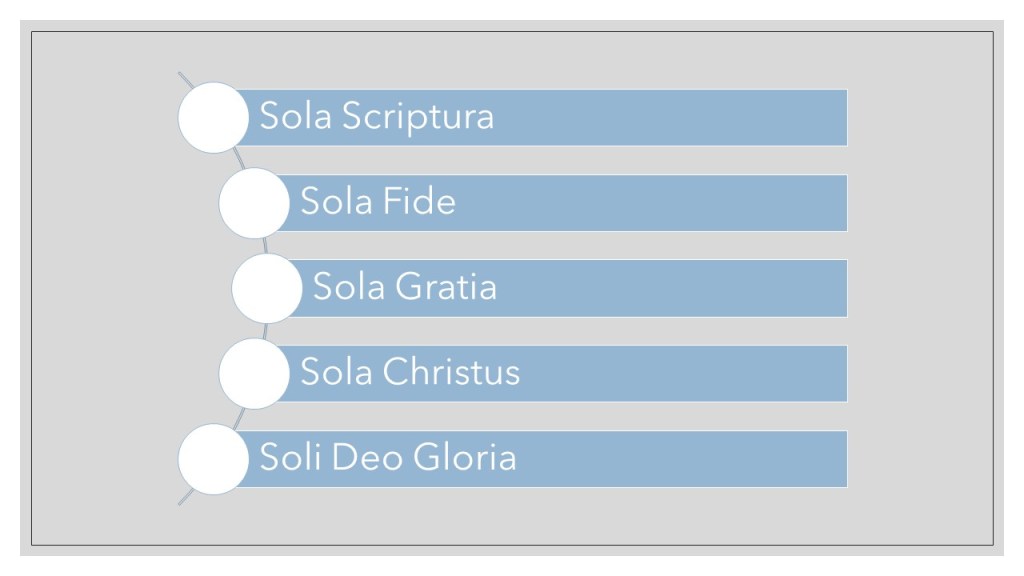Viewport: 1024px width, 576px height.
Task: Click the white circle beside Sola Scriptura
Action: coord(213,117)
